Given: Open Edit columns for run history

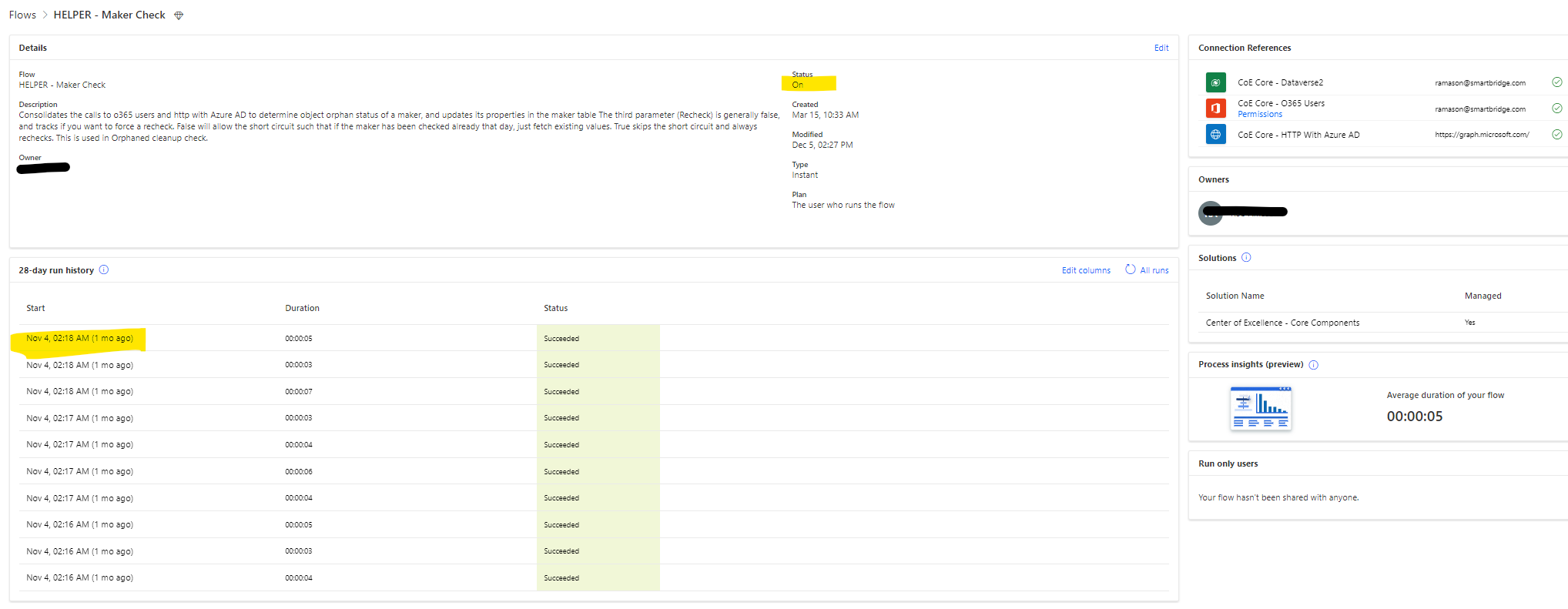Looking at the screenshot, I should pos(1086,270).
